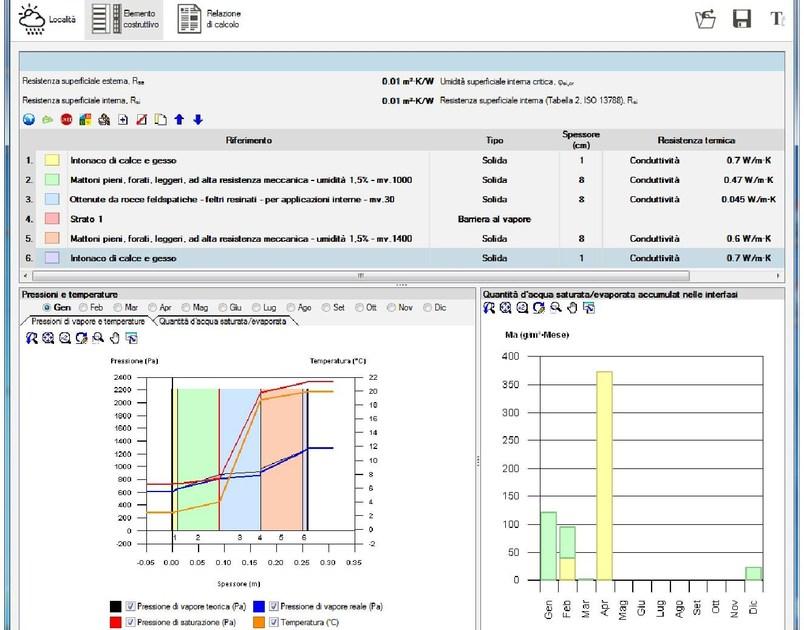Select the Lug month radio button
Viewport: 804px width, 630px height.
pyautogui.click(x=256, y=308)
